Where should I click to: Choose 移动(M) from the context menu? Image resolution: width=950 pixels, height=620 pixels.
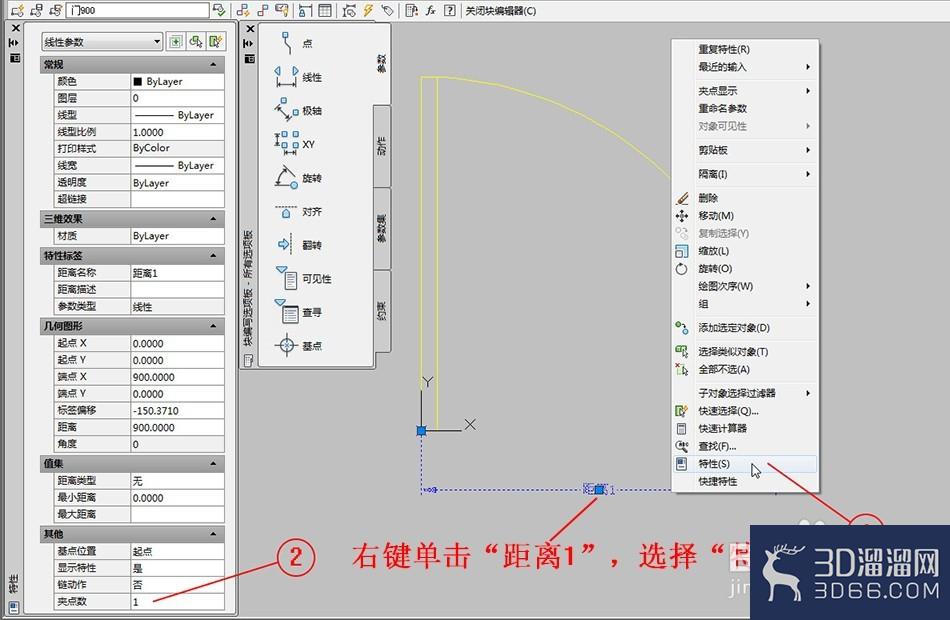pos(745,216)
